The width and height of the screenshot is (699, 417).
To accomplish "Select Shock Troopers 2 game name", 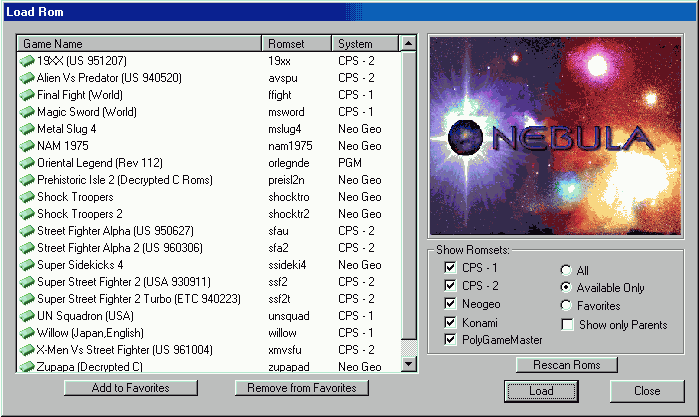I will tap(80, 214).
